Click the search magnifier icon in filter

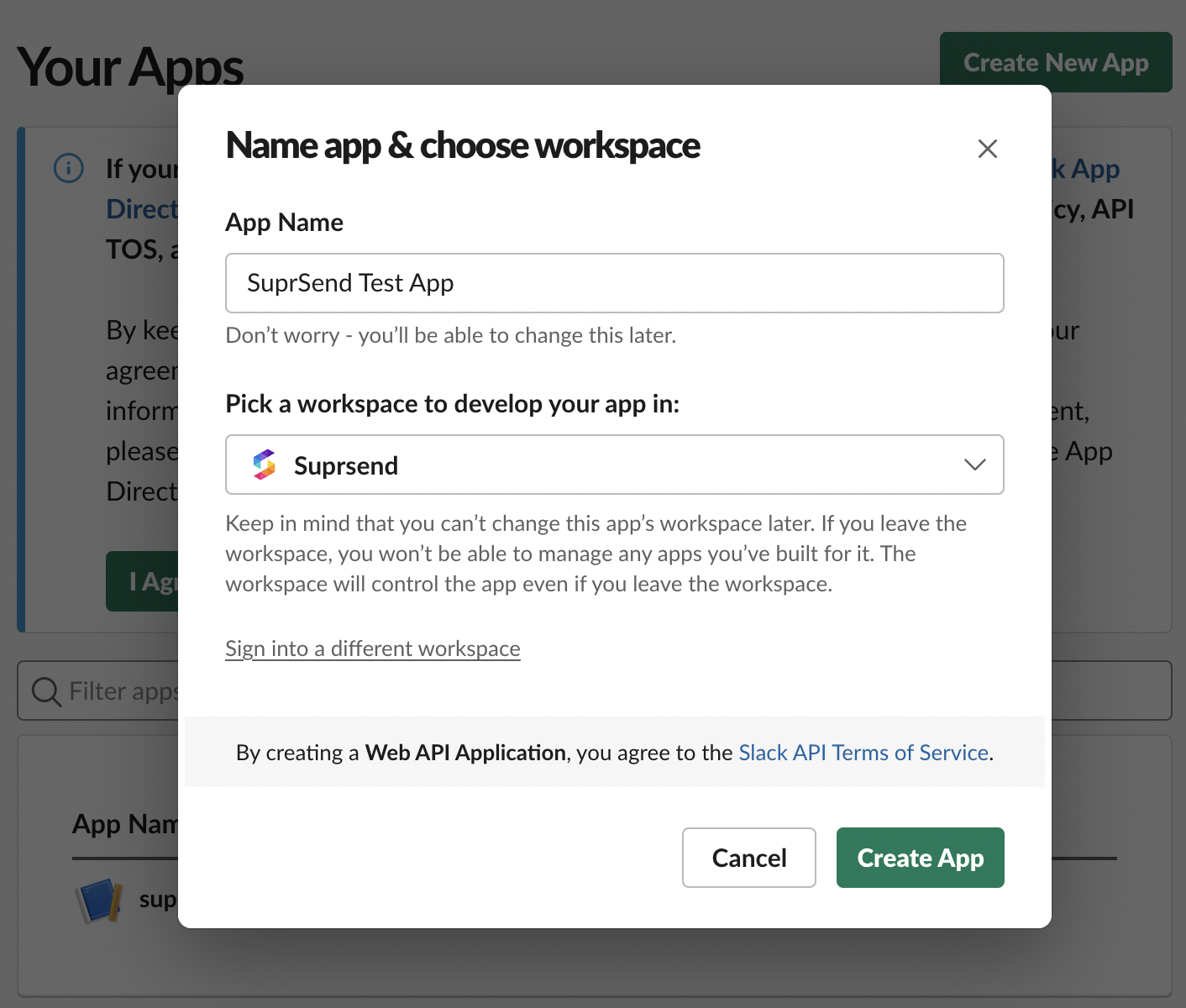[x=46, y=691]
